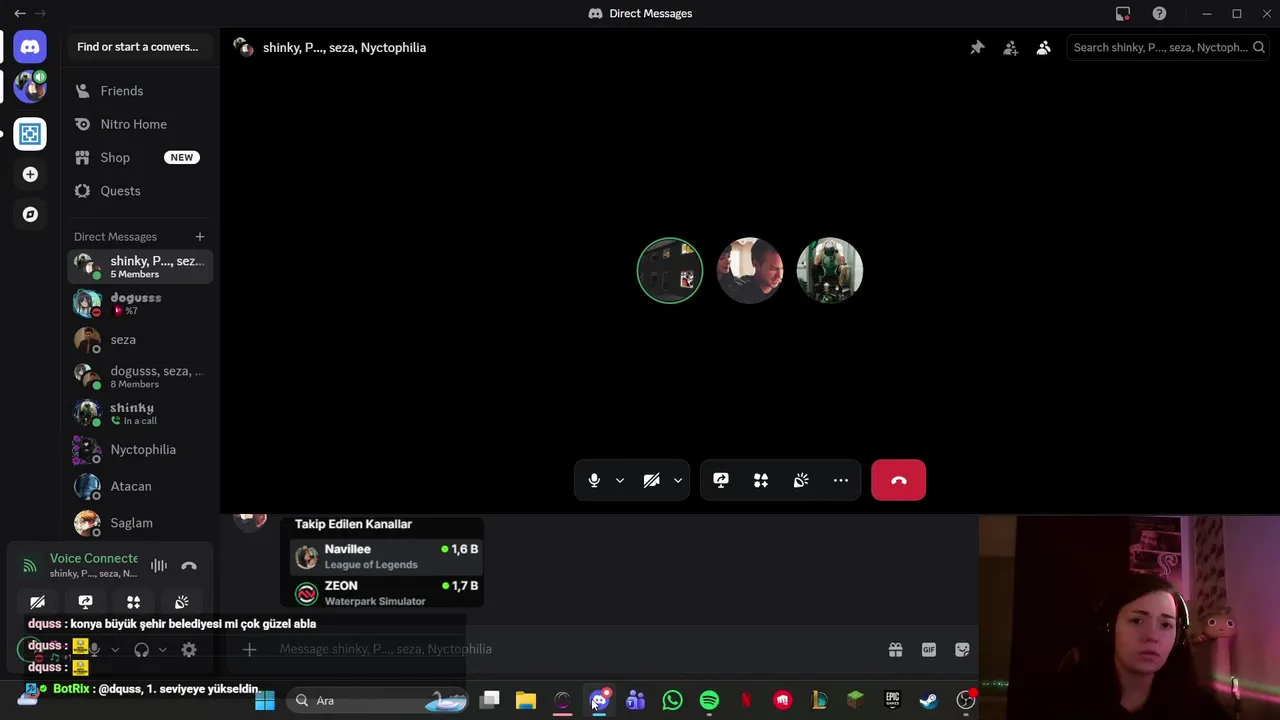1280x720 pixels.
Task: Share screen from voice panel
Action: coord(85,602)
